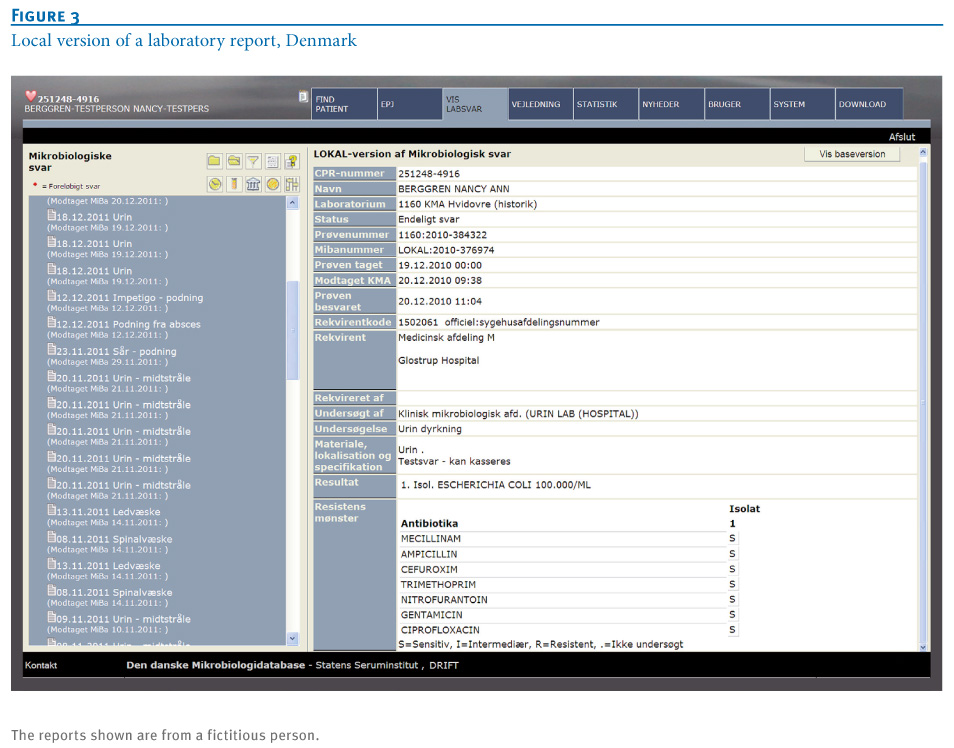Open the Kontakt link in the footer
This screenshot has width=954, height=748.
[x=41, y=665]
